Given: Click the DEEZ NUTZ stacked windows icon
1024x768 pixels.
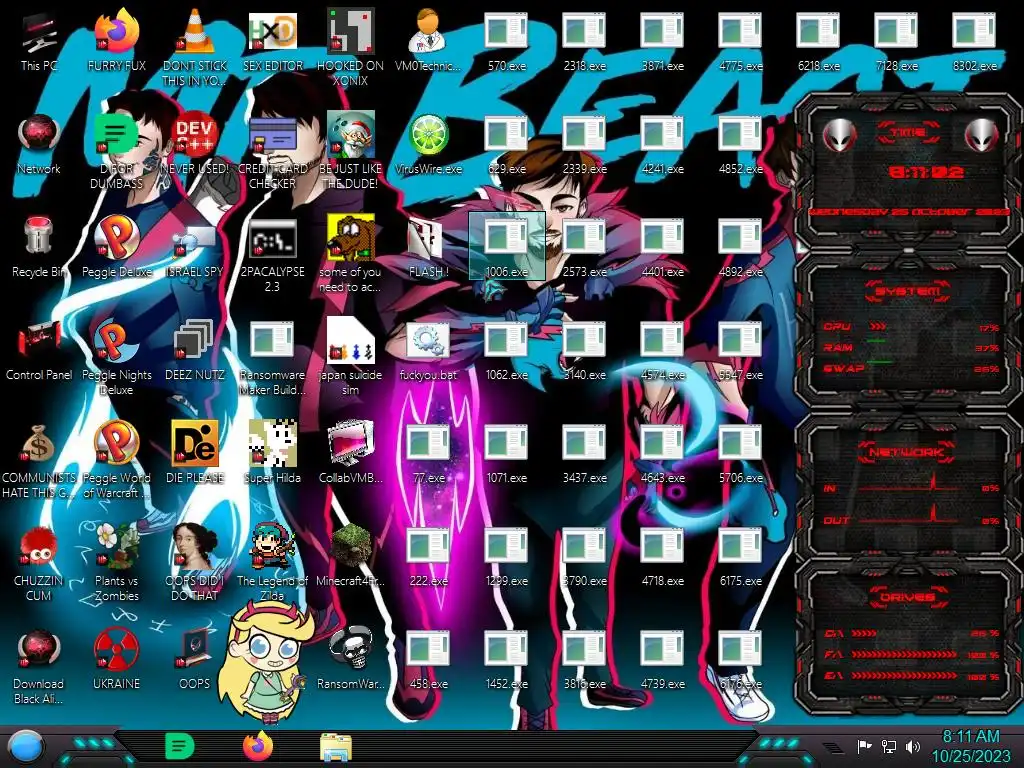Looking at the screenshot, I should (195, 351).
